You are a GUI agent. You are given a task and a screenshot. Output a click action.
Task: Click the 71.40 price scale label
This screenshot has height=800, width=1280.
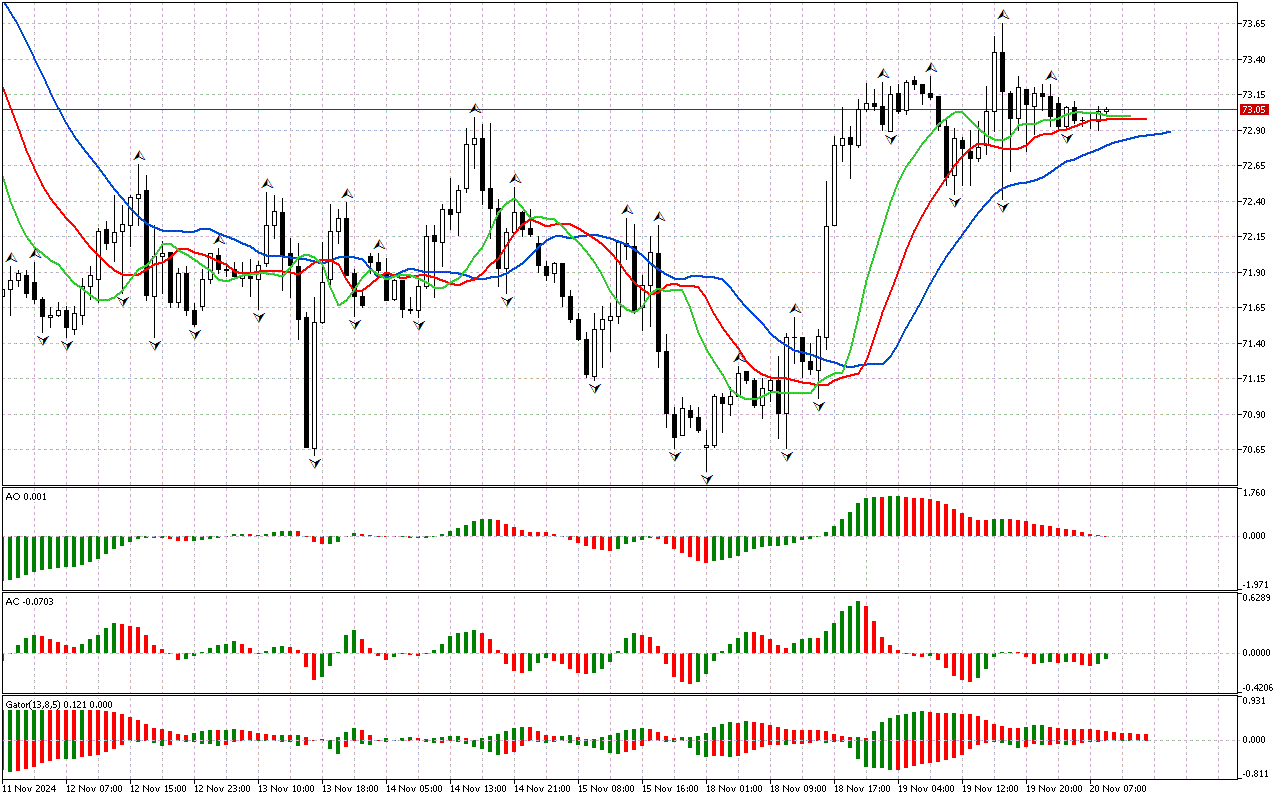(x=1254, y=344)
